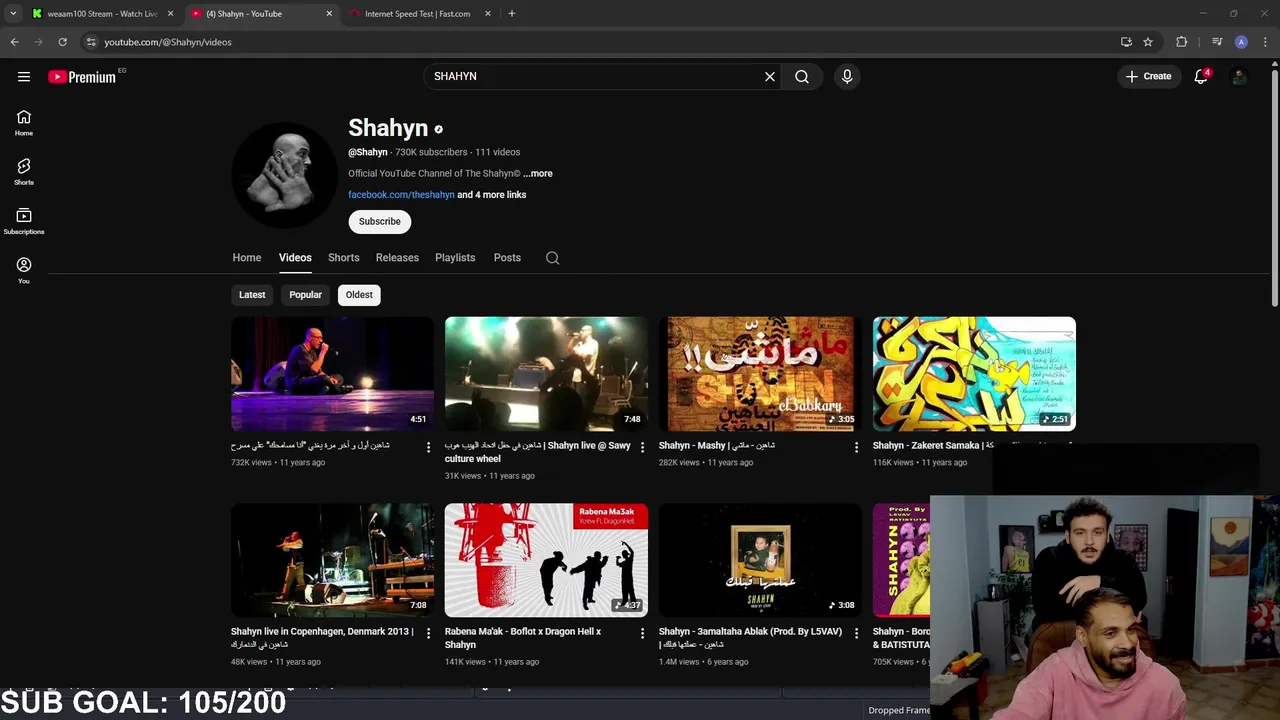The image size is (1280, 720).
Task: Open options for the 4:51 theater video
Action: [x=428, y=447]
